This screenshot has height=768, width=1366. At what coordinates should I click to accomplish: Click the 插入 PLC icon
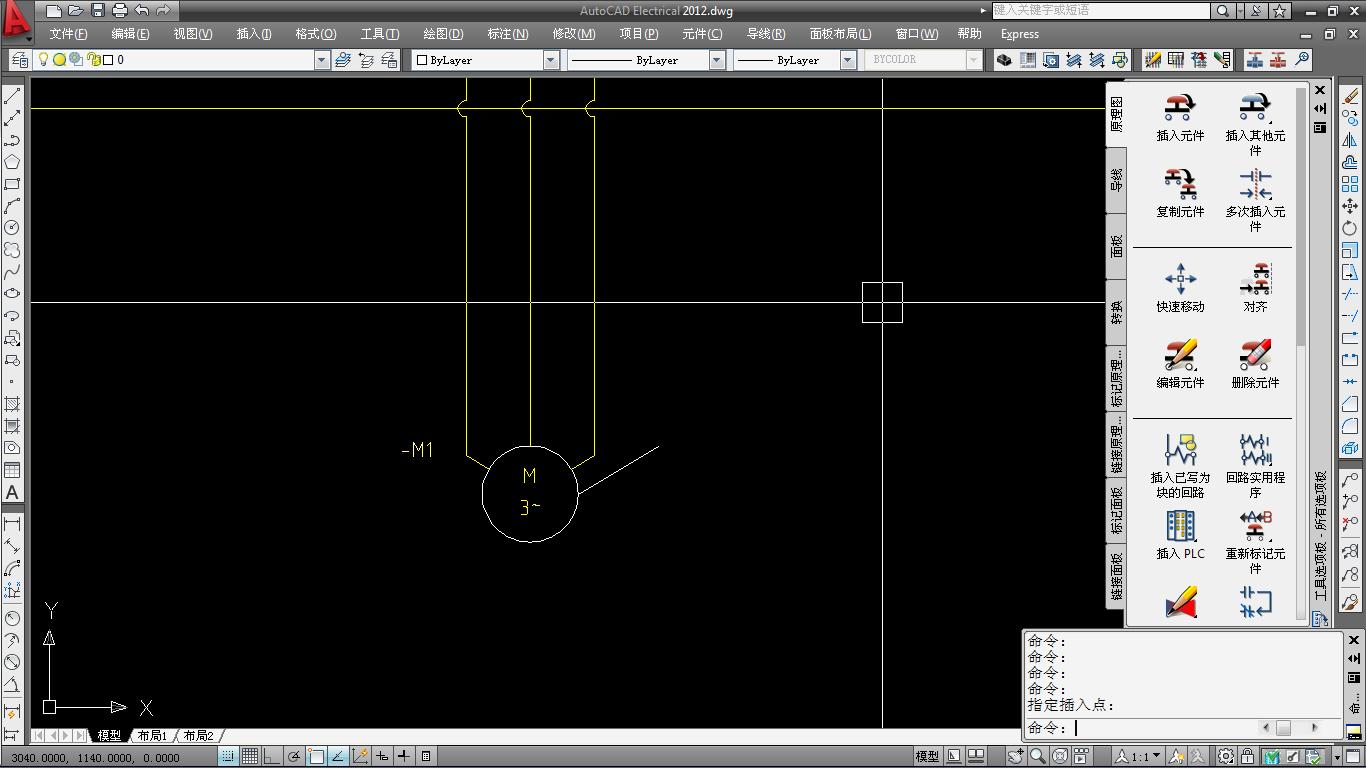point(1180,526)
